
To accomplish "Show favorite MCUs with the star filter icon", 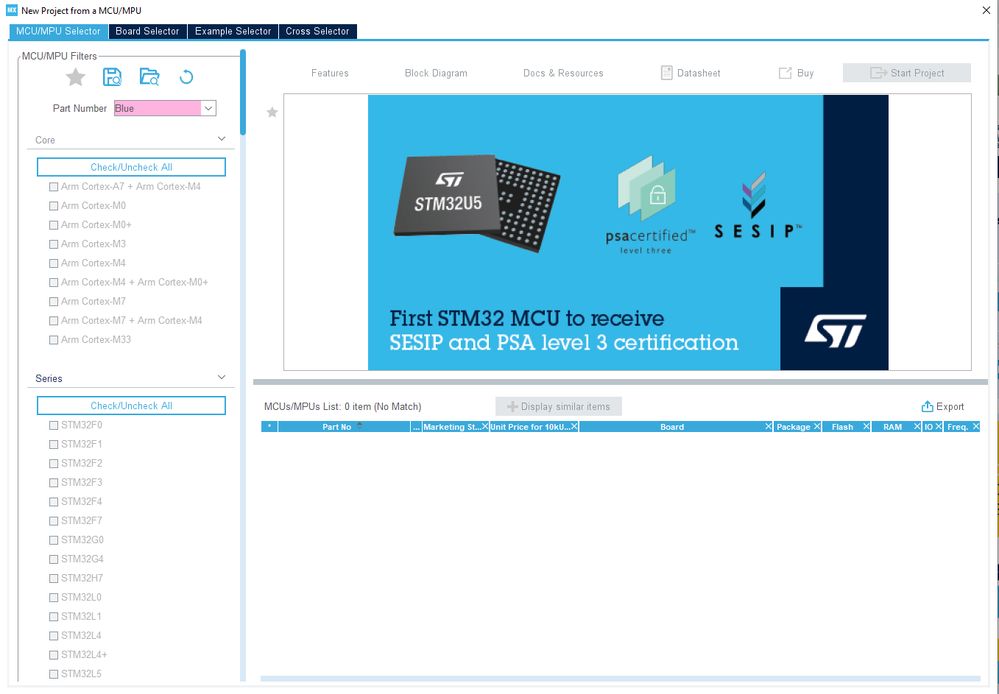I will [x=75, y=77].
